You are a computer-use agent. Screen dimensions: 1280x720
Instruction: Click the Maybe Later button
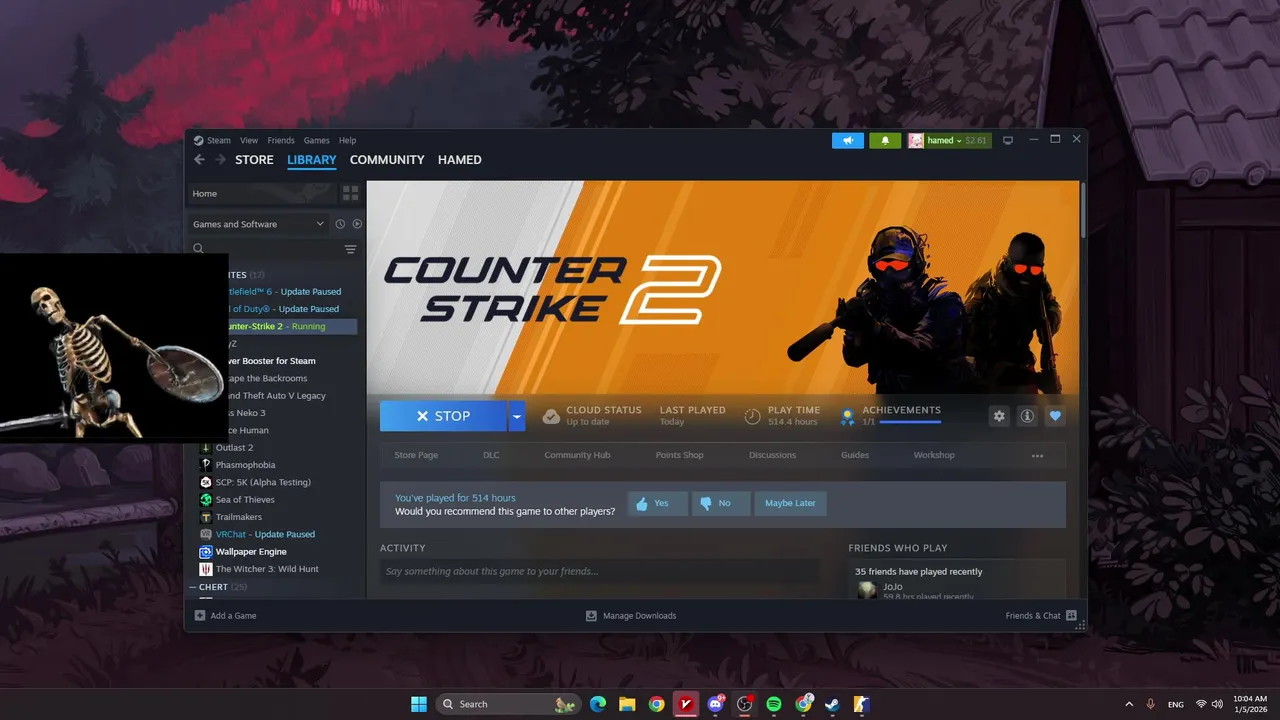tap(790, 504)
